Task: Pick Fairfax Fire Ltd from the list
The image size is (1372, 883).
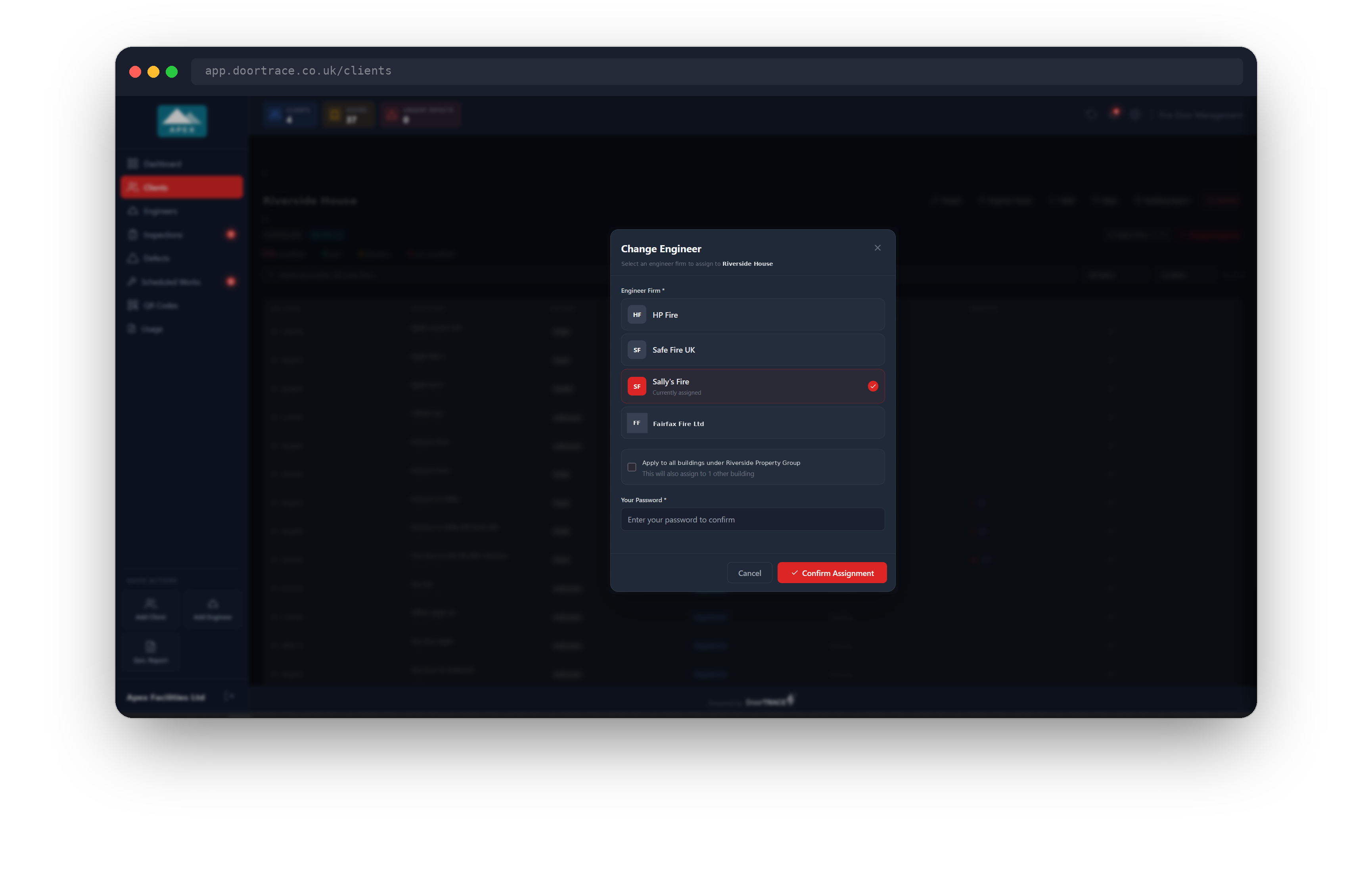Action: 752,423
